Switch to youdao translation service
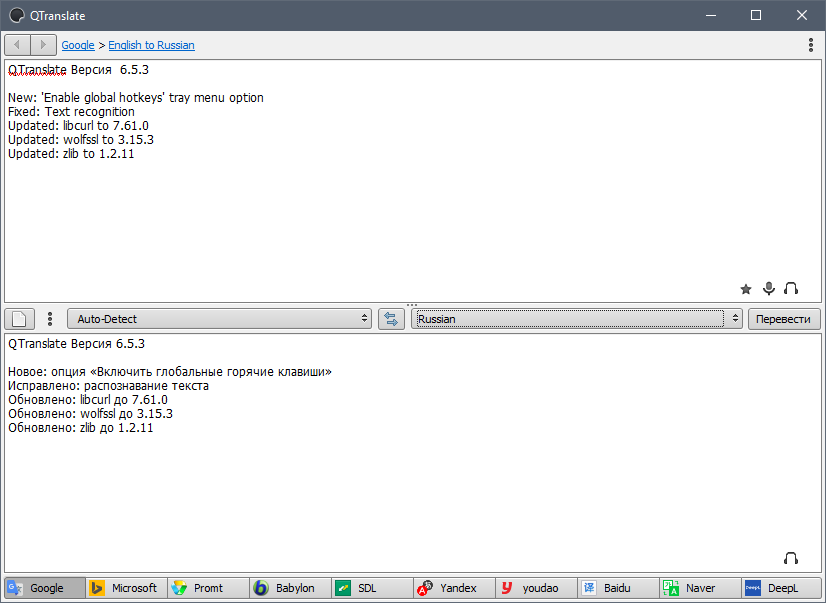Screen dimensions: 826x603 pos(536,588)
